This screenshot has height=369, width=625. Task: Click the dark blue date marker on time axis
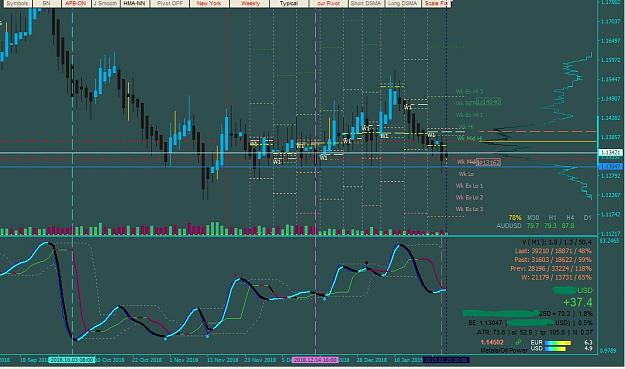click(446, 360)
